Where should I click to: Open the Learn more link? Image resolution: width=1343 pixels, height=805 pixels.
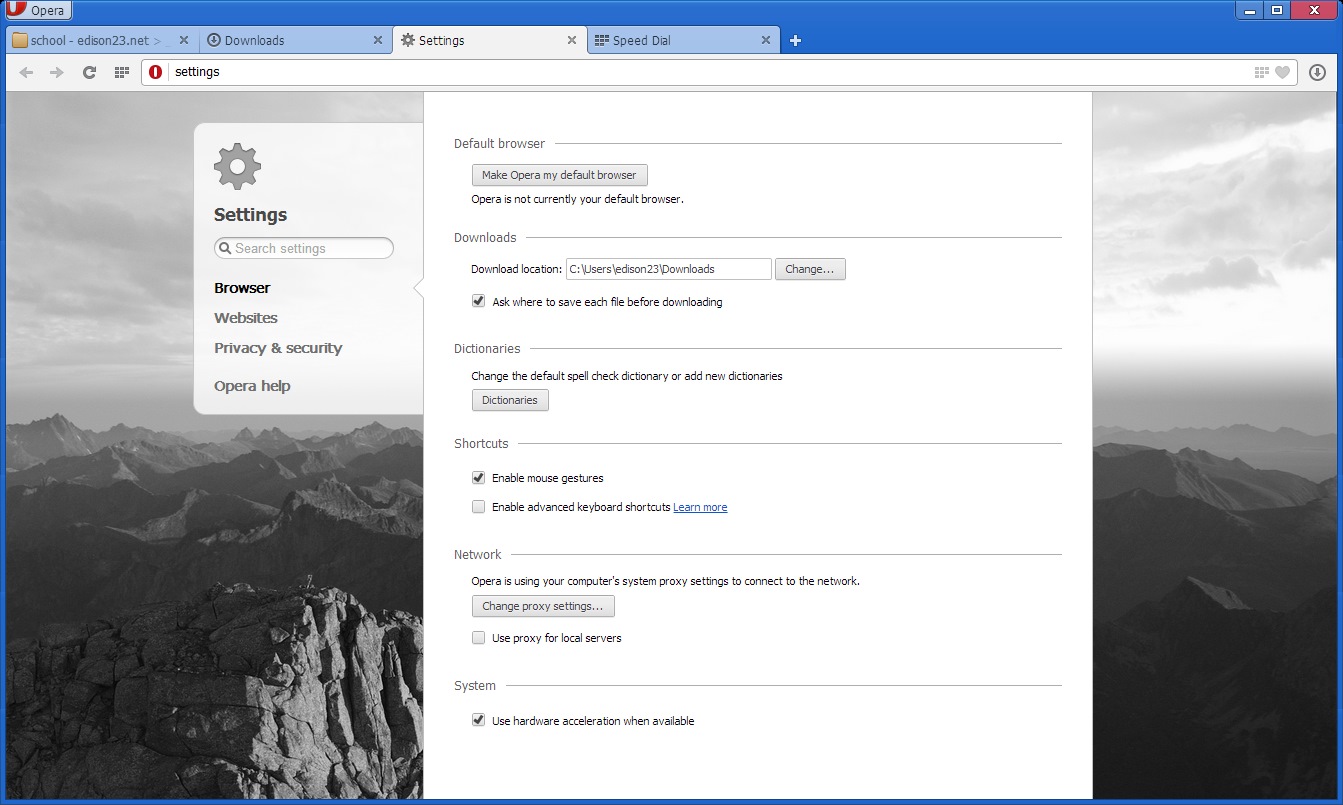click(700, 507)
